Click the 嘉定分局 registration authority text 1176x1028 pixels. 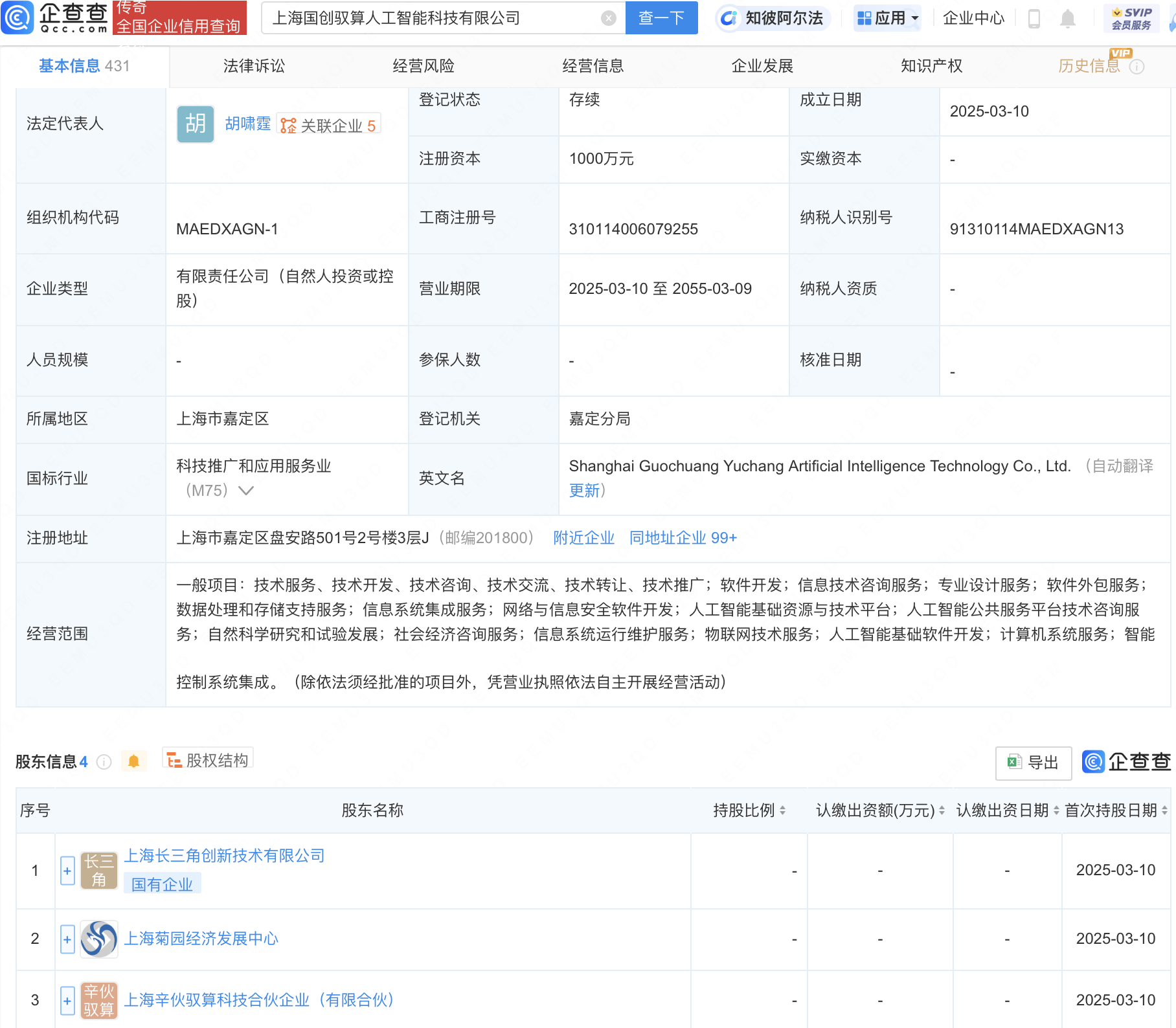pyautogui.click(x=600, y=419)
